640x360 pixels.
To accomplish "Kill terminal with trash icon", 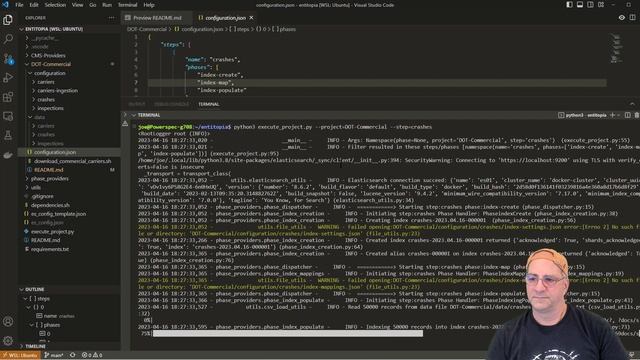I will point(636,115).
